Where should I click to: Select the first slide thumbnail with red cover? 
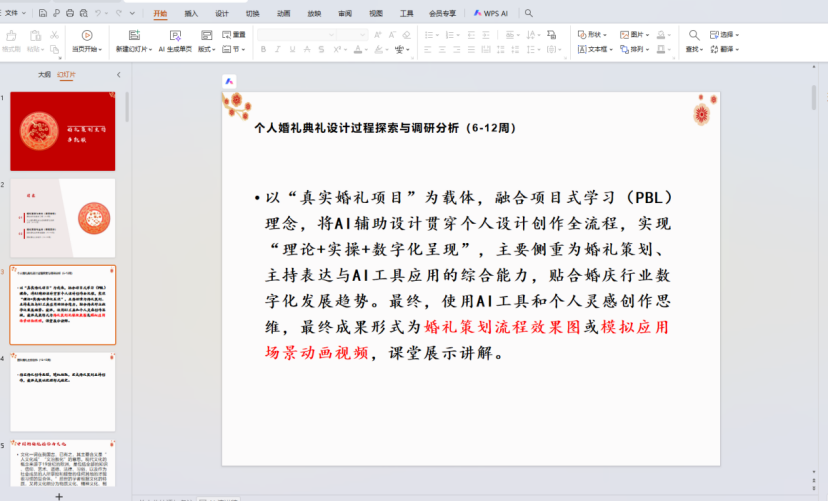(62, 131)
